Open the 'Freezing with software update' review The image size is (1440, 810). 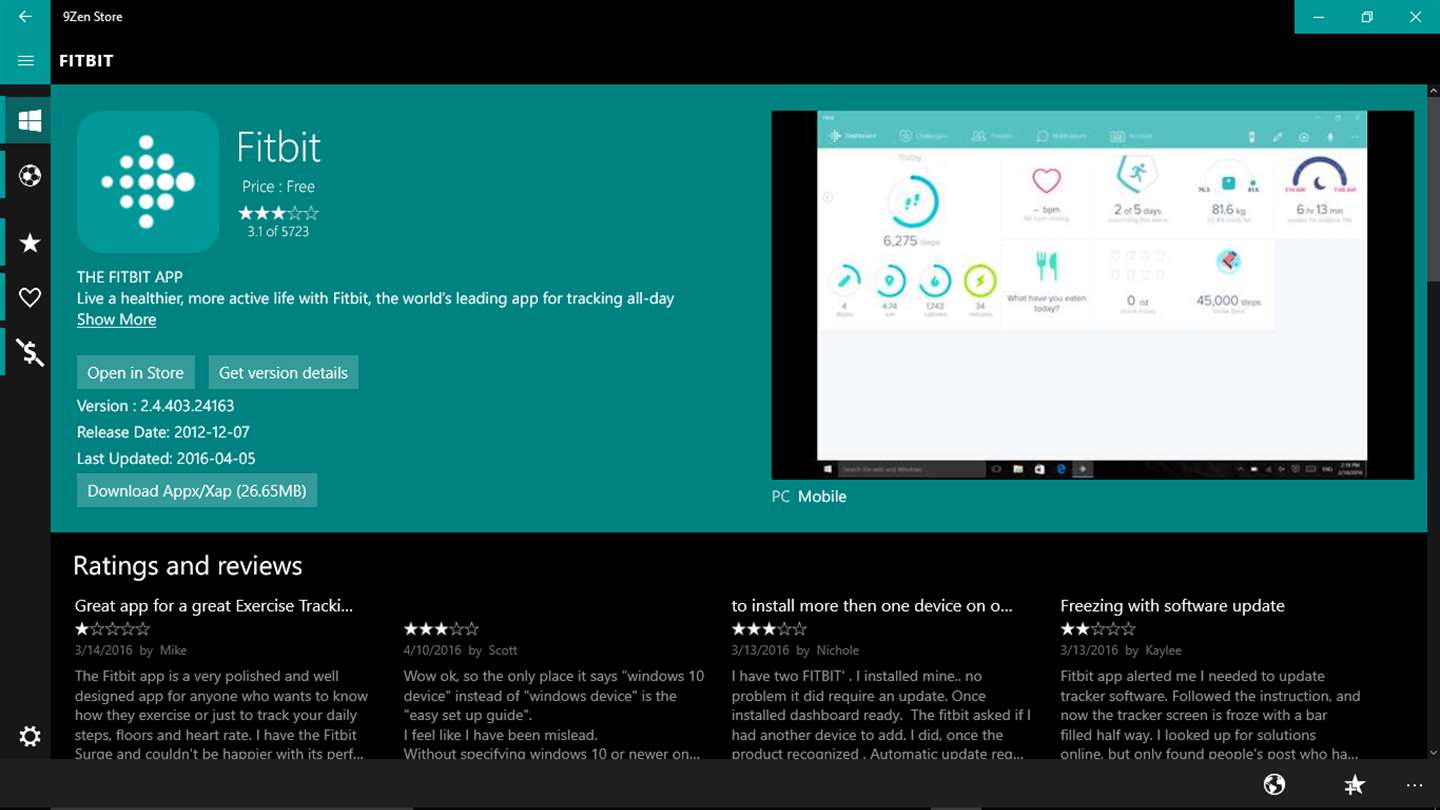pyautogui.click(x=1210, y=680)
